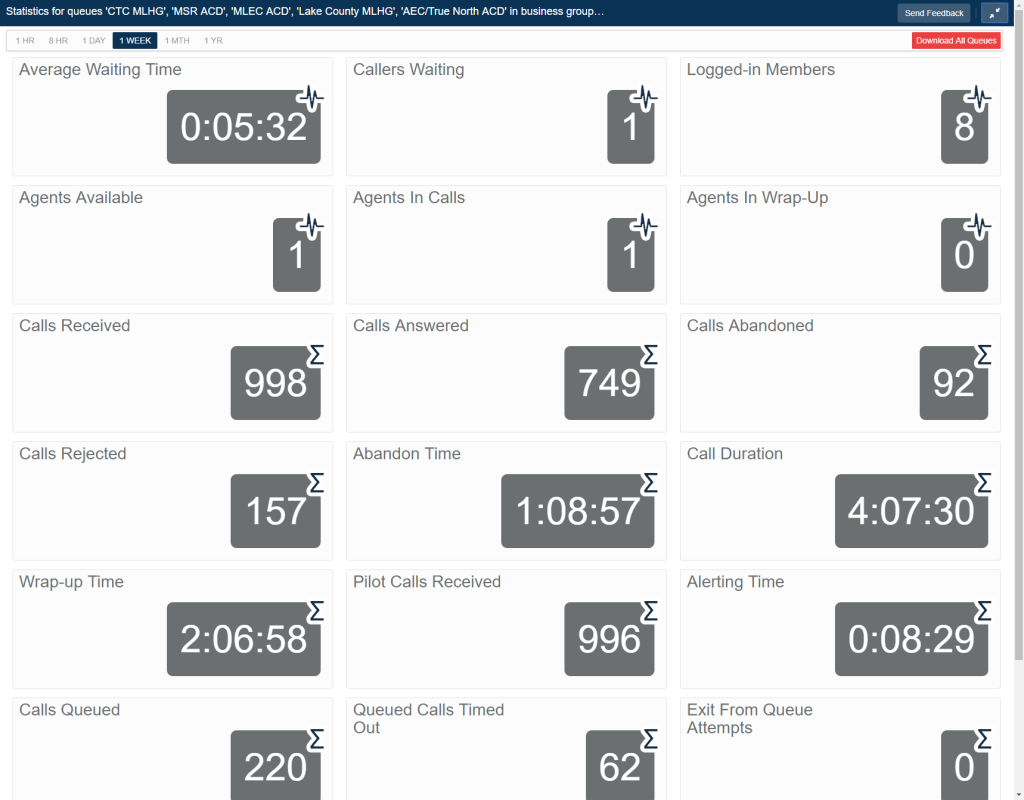
Task: Click the Calls Abandoned value 92
Action: (x=953, y=383)
